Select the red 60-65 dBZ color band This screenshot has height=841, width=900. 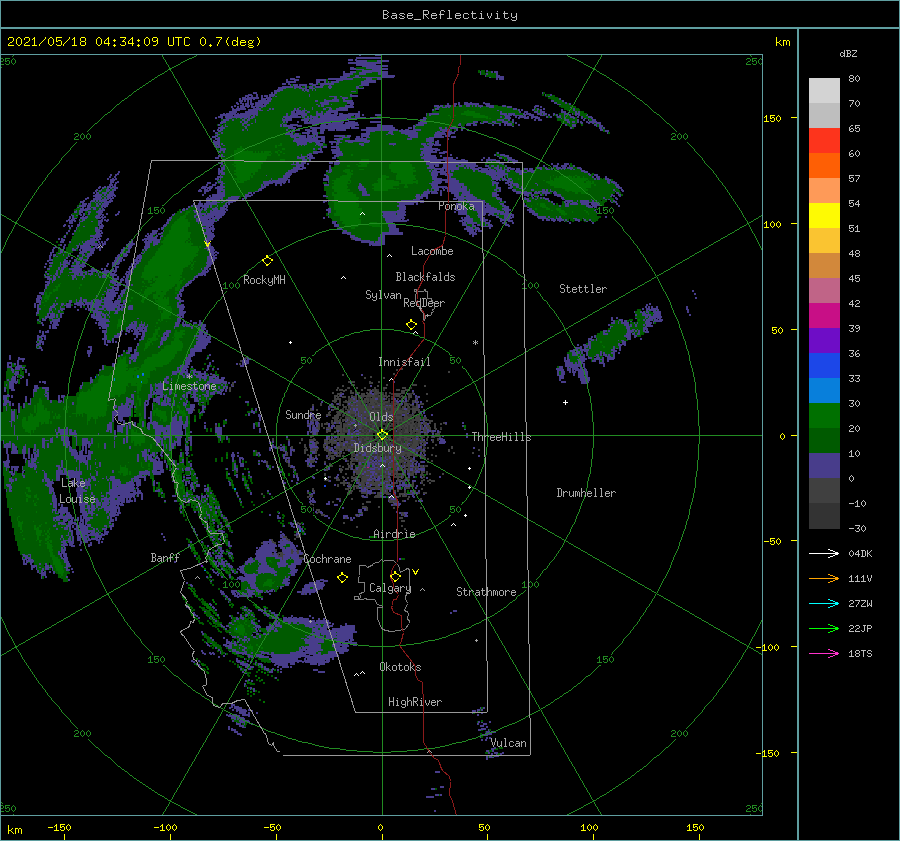point(824,141)
